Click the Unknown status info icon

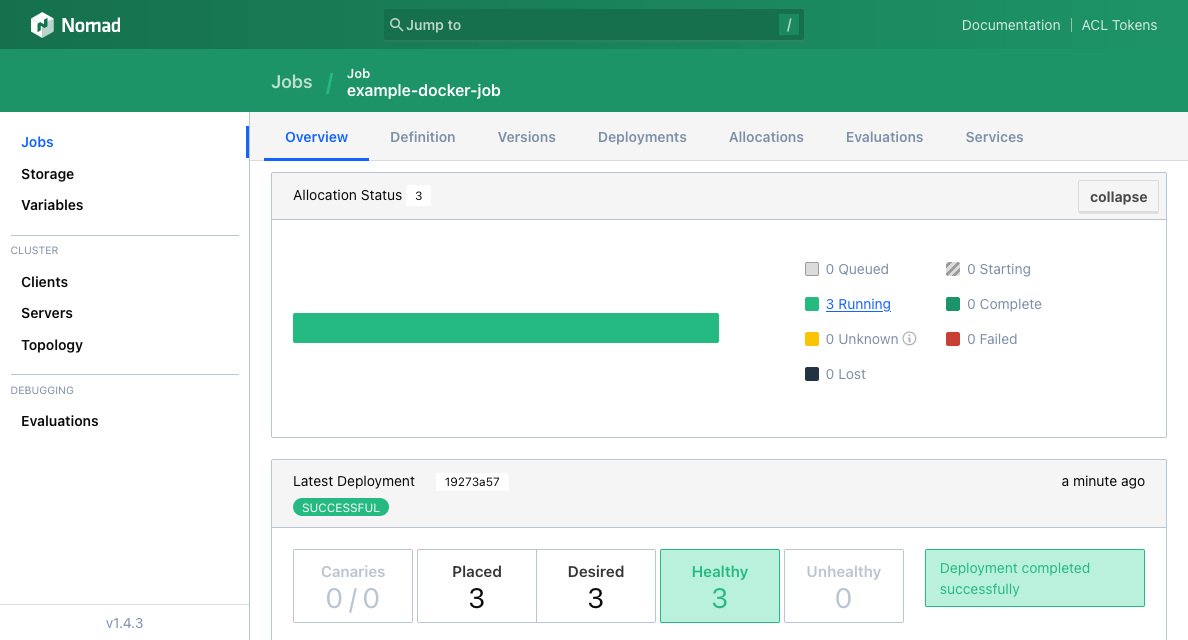pos(909,339)
